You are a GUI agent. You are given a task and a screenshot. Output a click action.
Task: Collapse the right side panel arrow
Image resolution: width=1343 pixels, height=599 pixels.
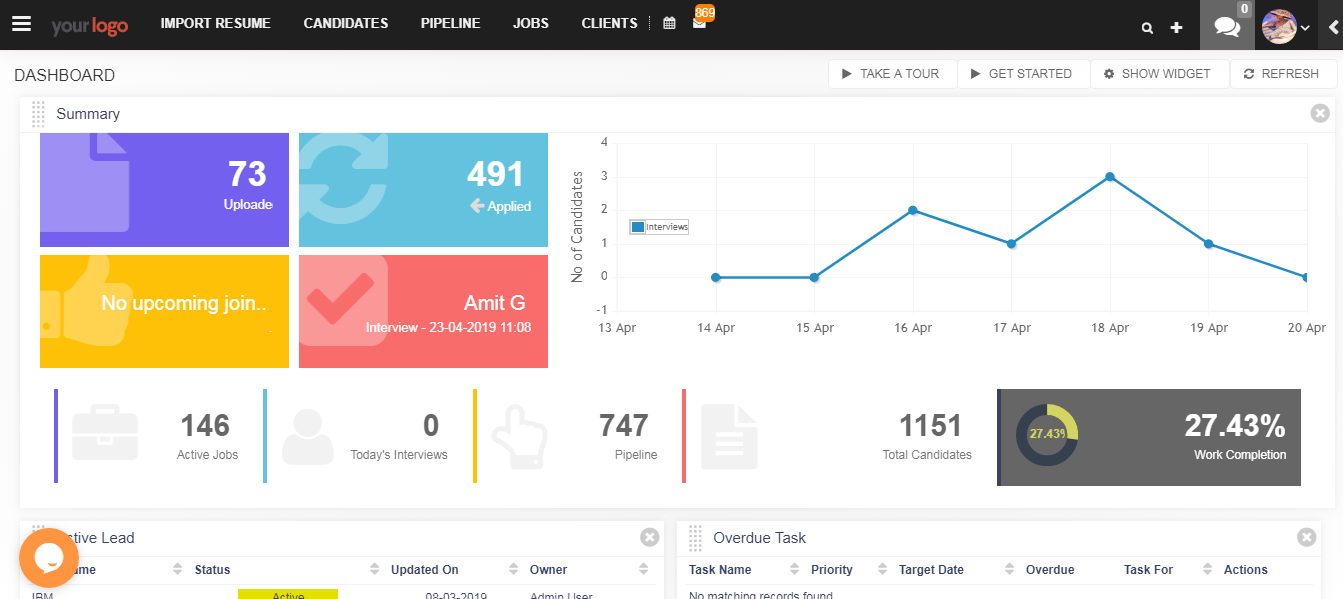click(x=1333, y=27)
